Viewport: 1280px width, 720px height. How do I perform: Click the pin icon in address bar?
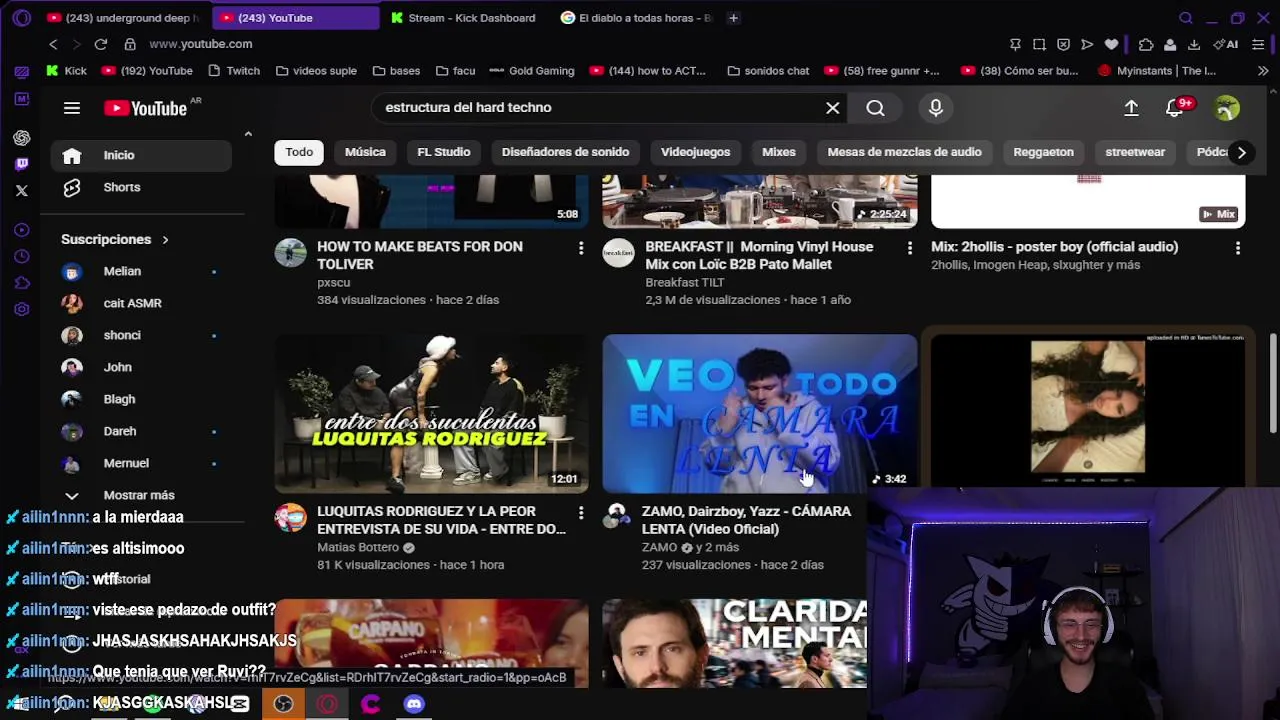[1015, 44]
